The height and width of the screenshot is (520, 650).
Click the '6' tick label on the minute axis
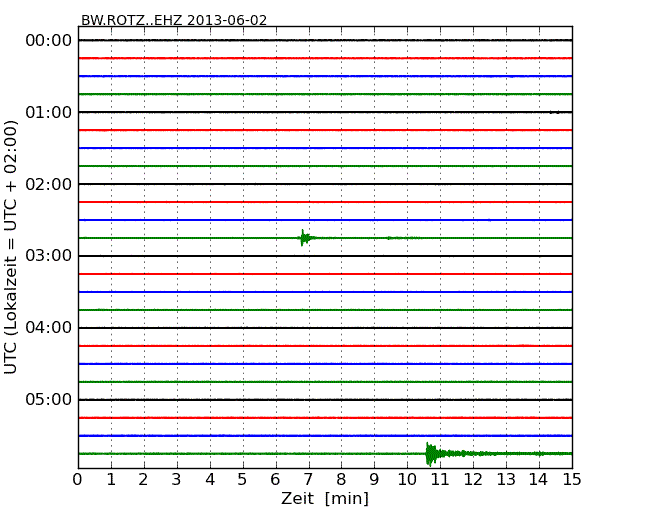[x=275, y=479]
